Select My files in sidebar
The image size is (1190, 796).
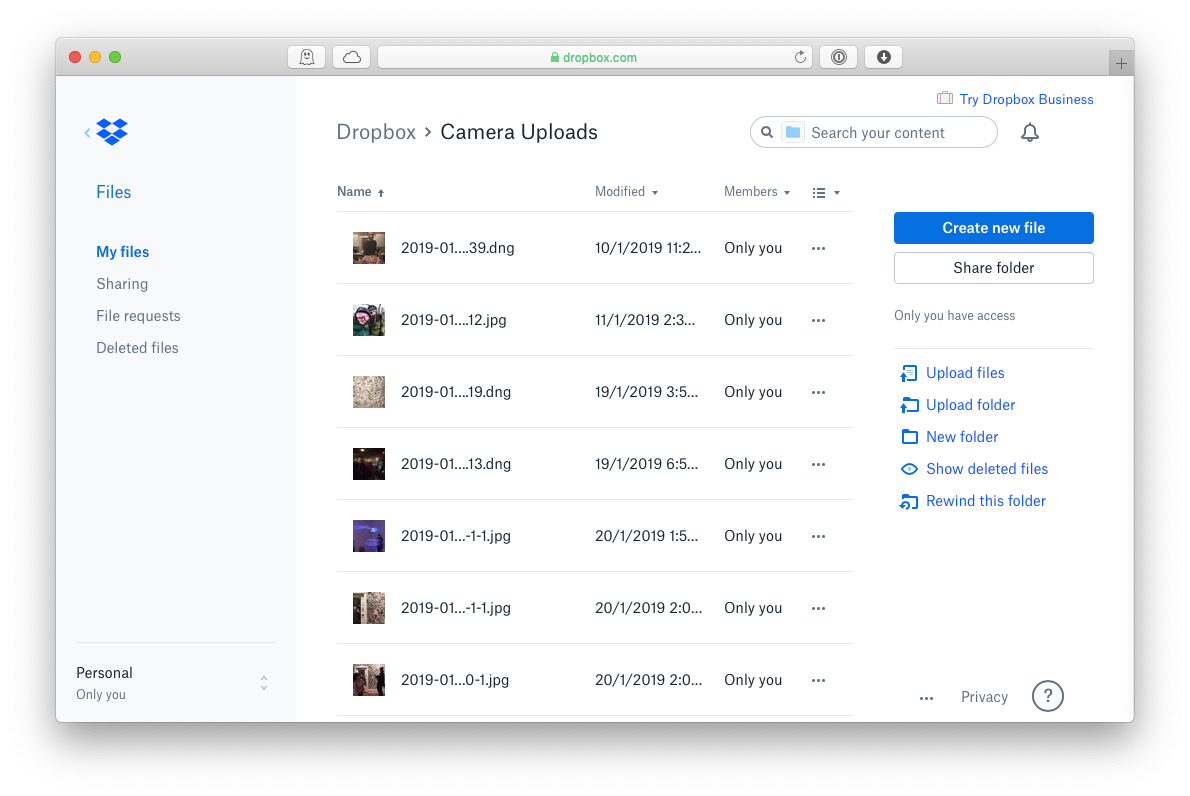click(x=122, y=252)
